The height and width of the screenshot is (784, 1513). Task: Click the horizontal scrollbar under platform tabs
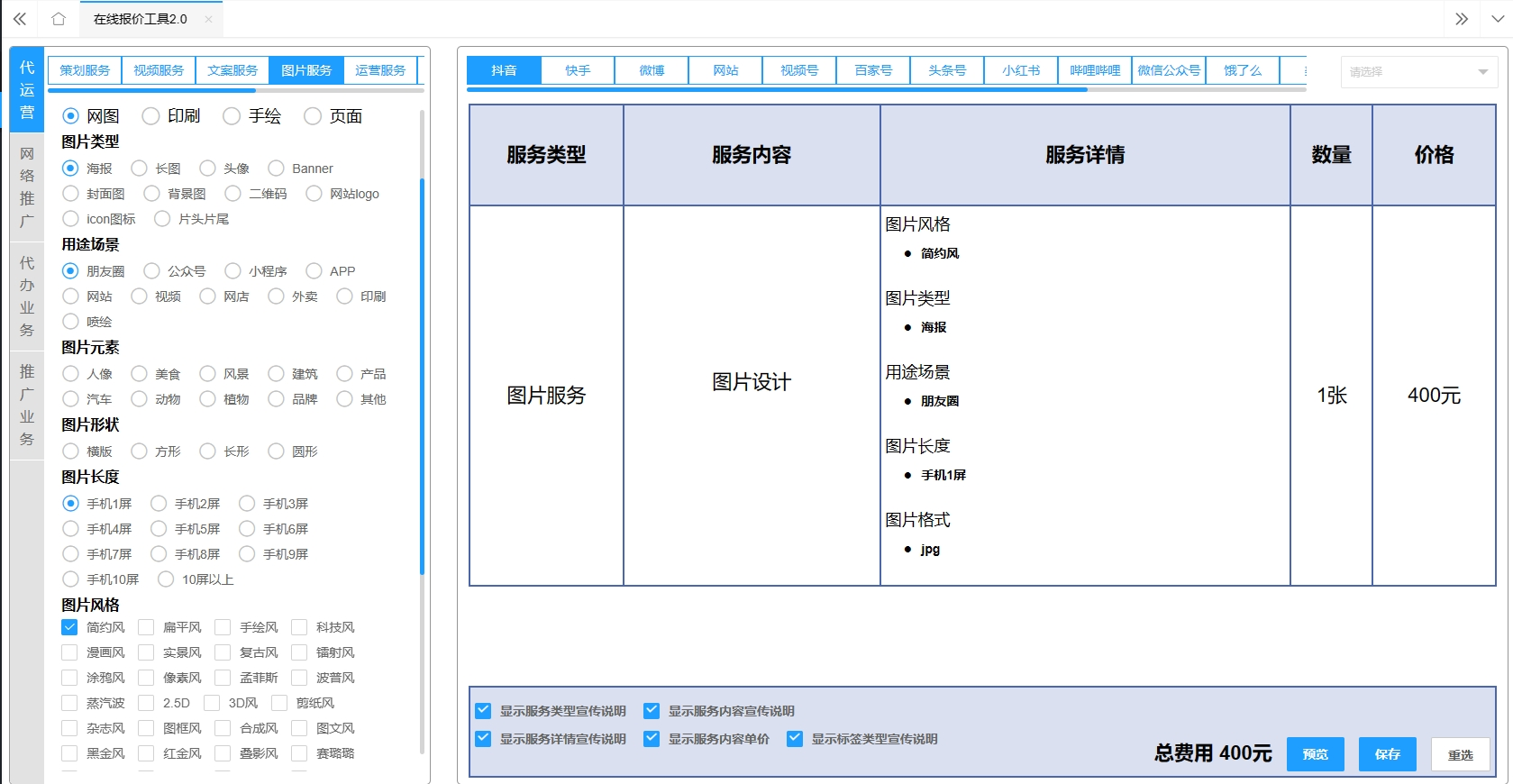click(777, 90)
